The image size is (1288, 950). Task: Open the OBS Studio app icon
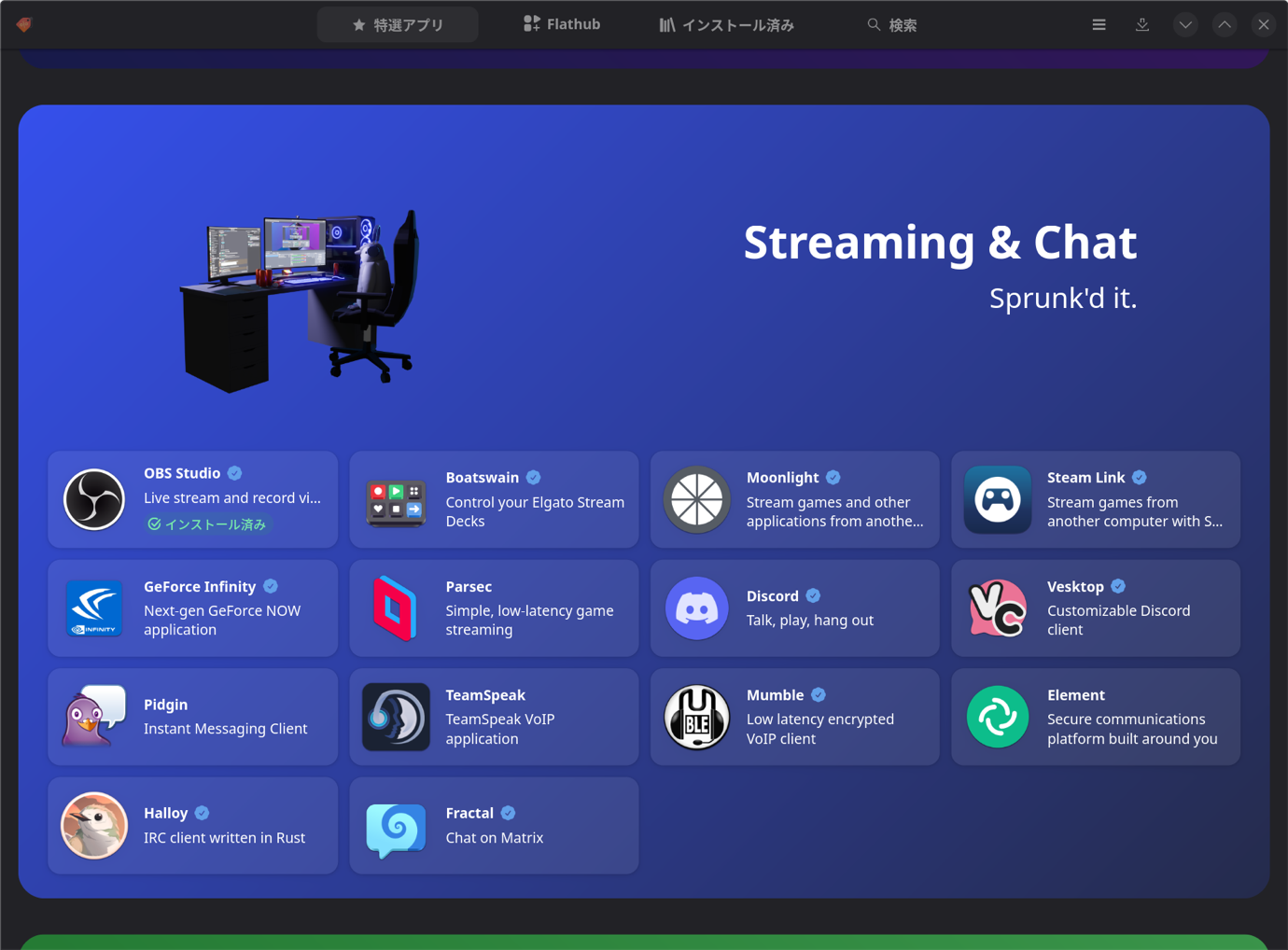(x=94, y=499)
